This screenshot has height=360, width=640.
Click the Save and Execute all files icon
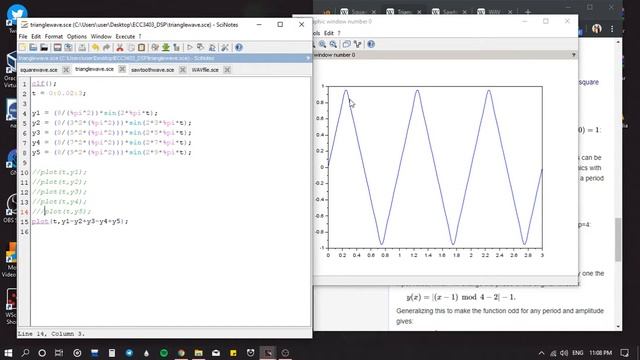coord(212,47)
